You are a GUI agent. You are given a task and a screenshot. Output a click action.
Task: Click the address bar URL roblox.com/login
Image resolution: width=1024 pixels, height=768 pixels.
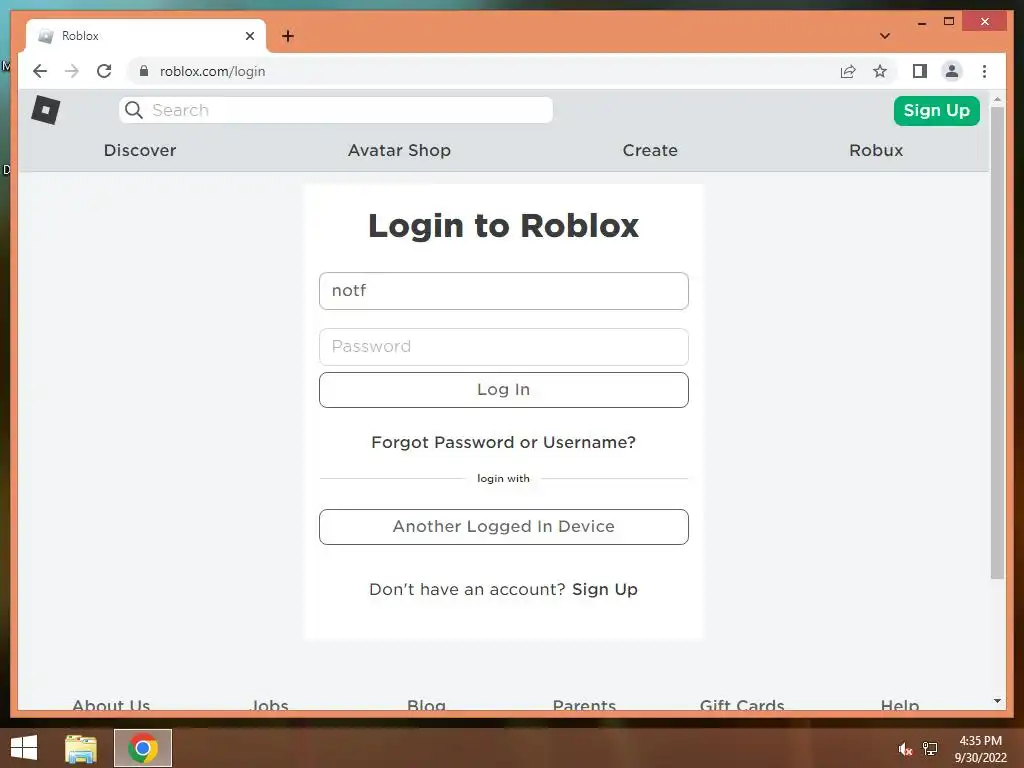pos(212,71)
